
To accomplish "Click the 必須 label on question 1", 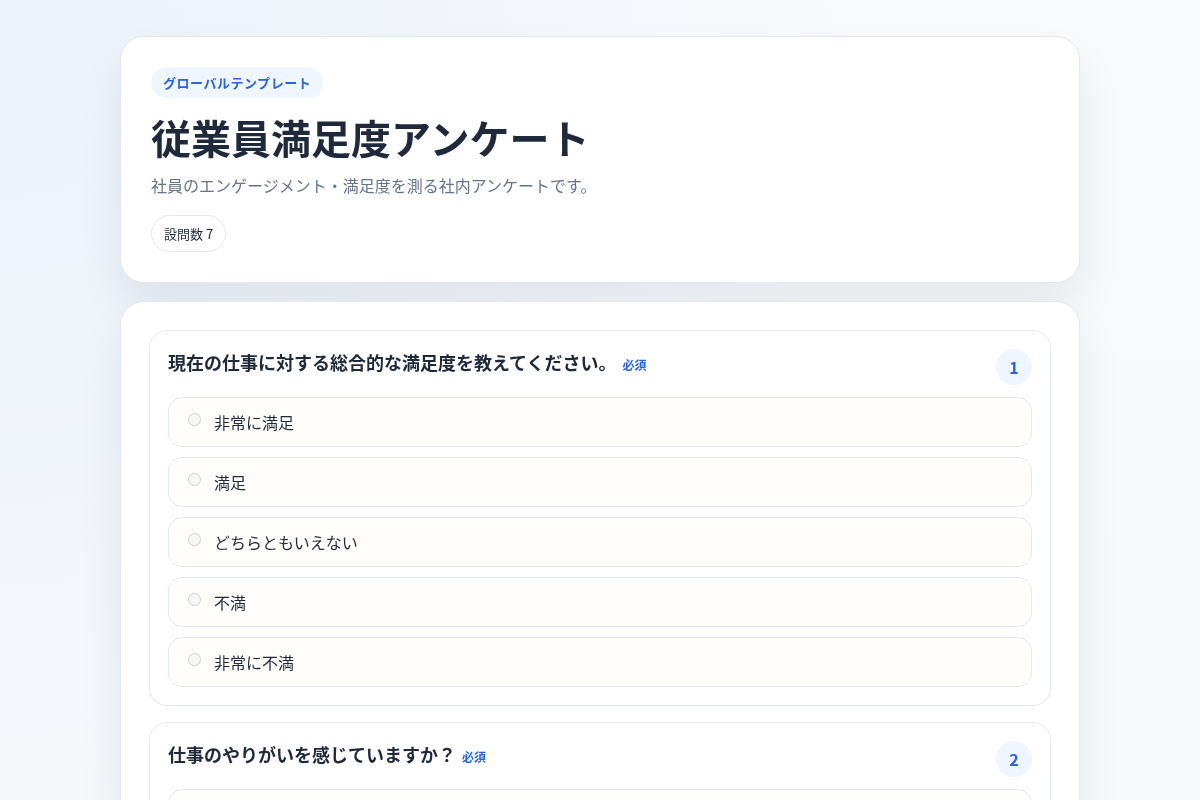I will pyautogui.click(x=634, y=366).
